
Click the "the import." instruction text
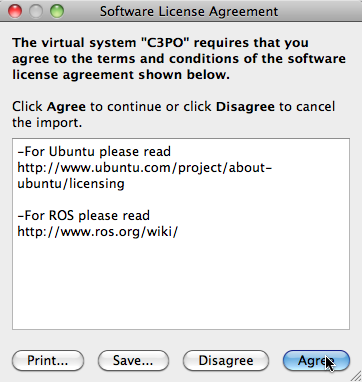click(x=47, y=123)
